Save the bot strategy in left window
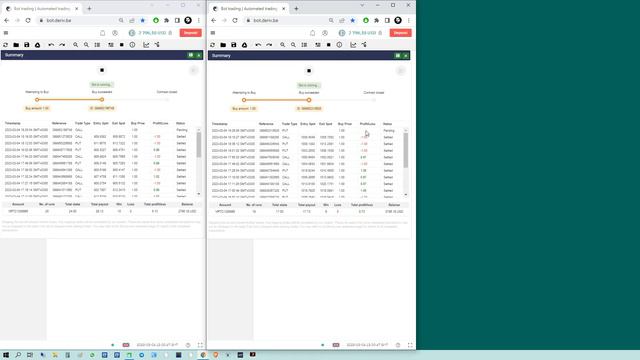The image size is (640, 360). point(27,45)
